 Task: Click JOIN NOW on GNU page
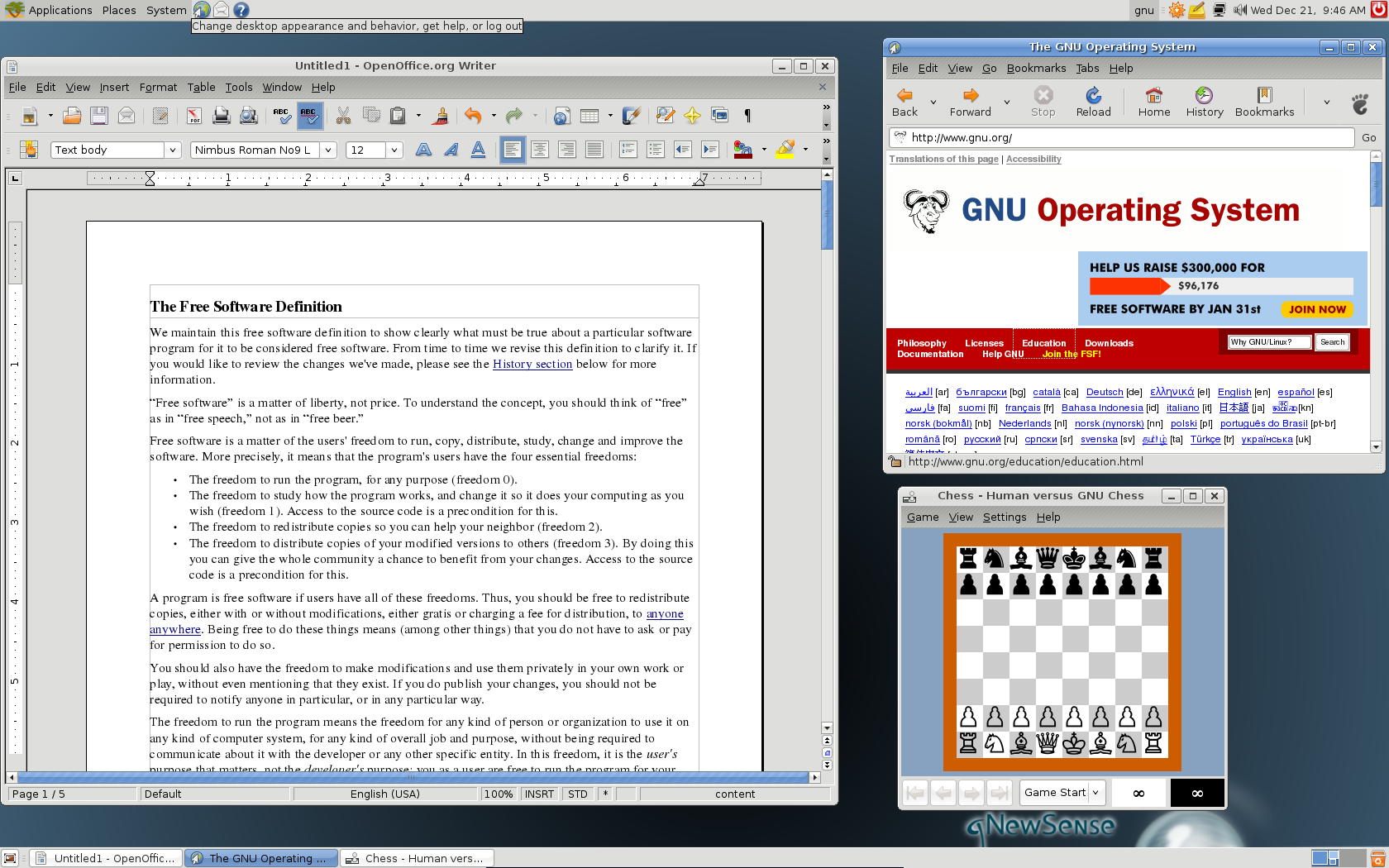(x=1317, y=309)
